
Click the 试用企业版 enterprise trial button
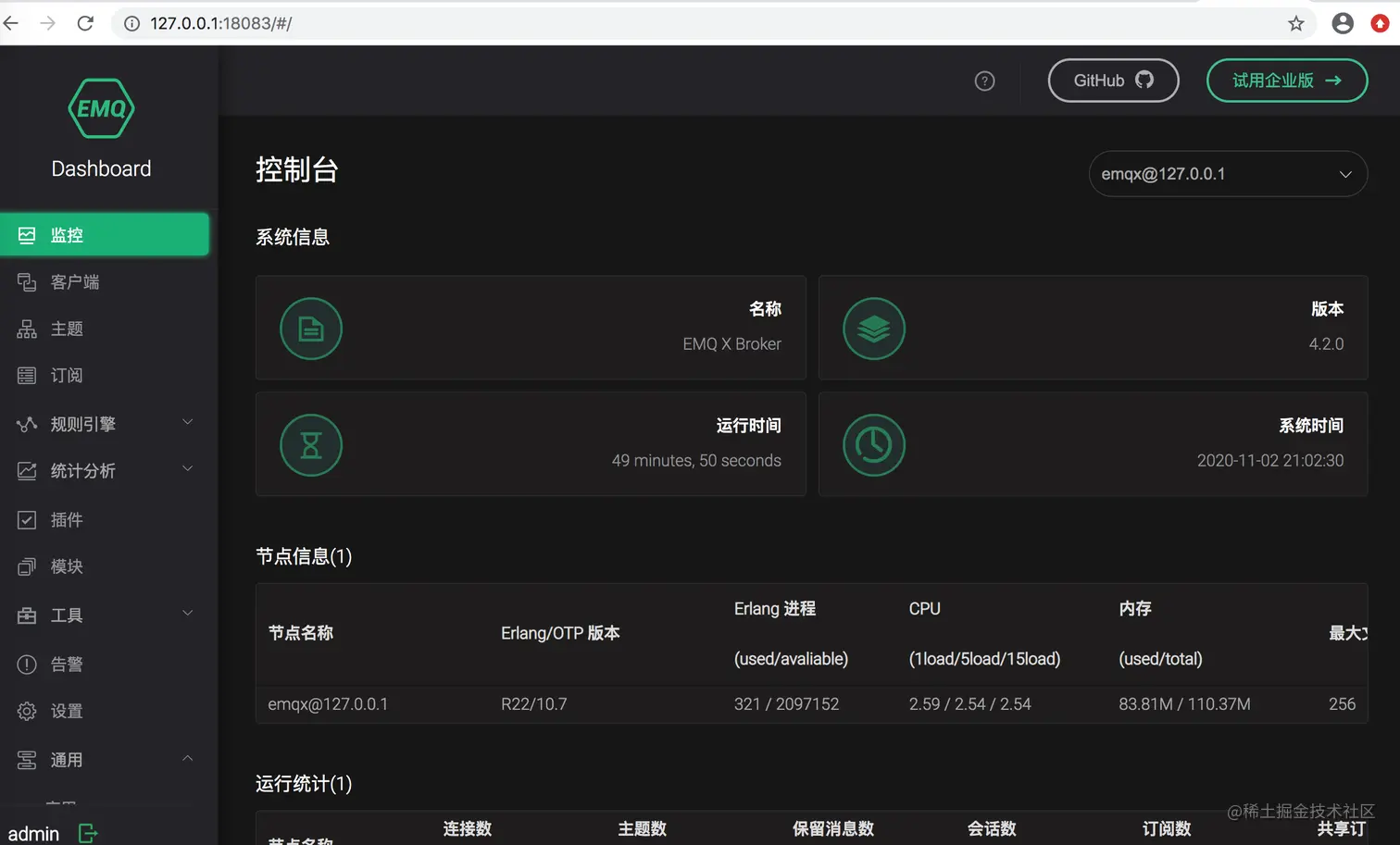(1287, 81)
